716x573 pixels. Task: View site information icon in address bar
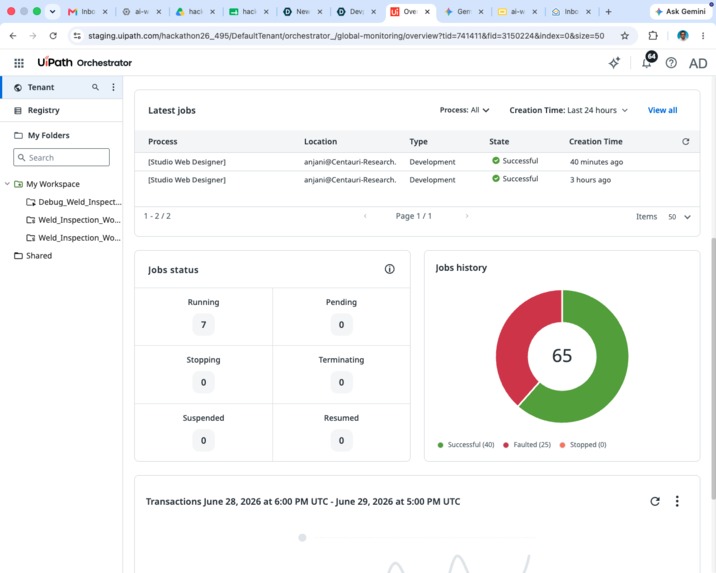point(77,36)
